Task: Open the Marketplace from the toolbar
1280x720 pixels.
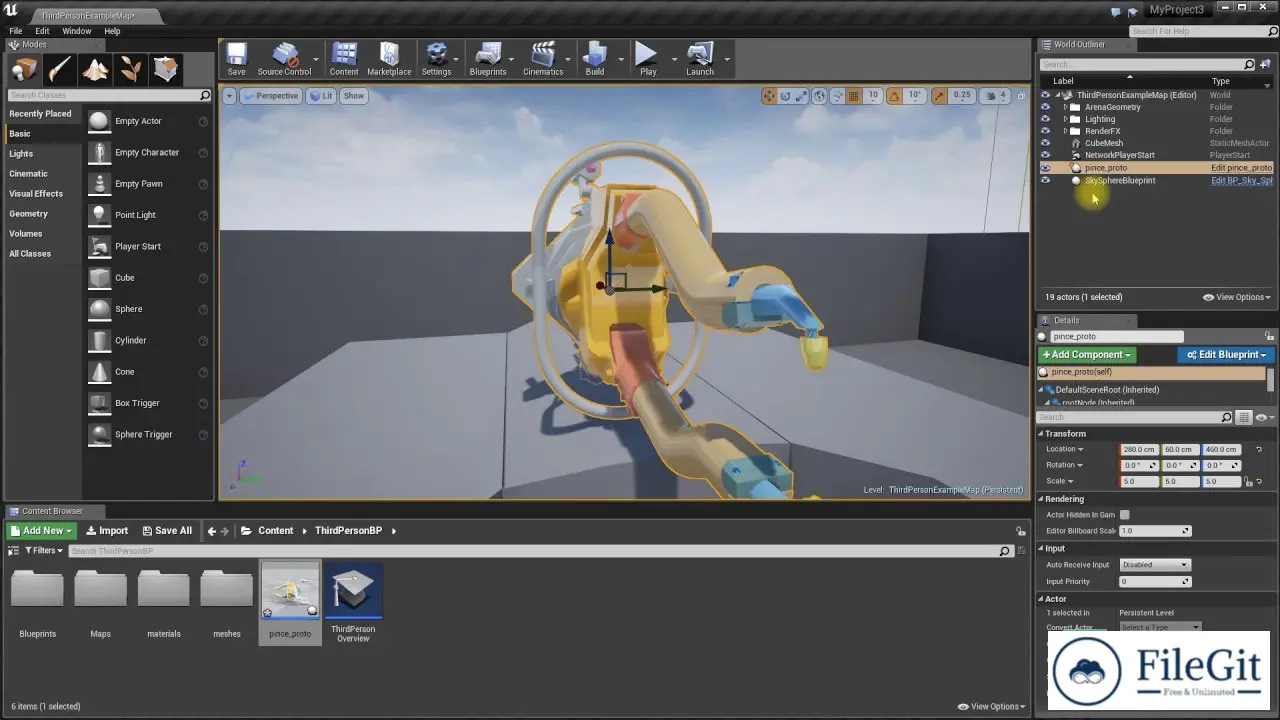Action: (389, 59)
